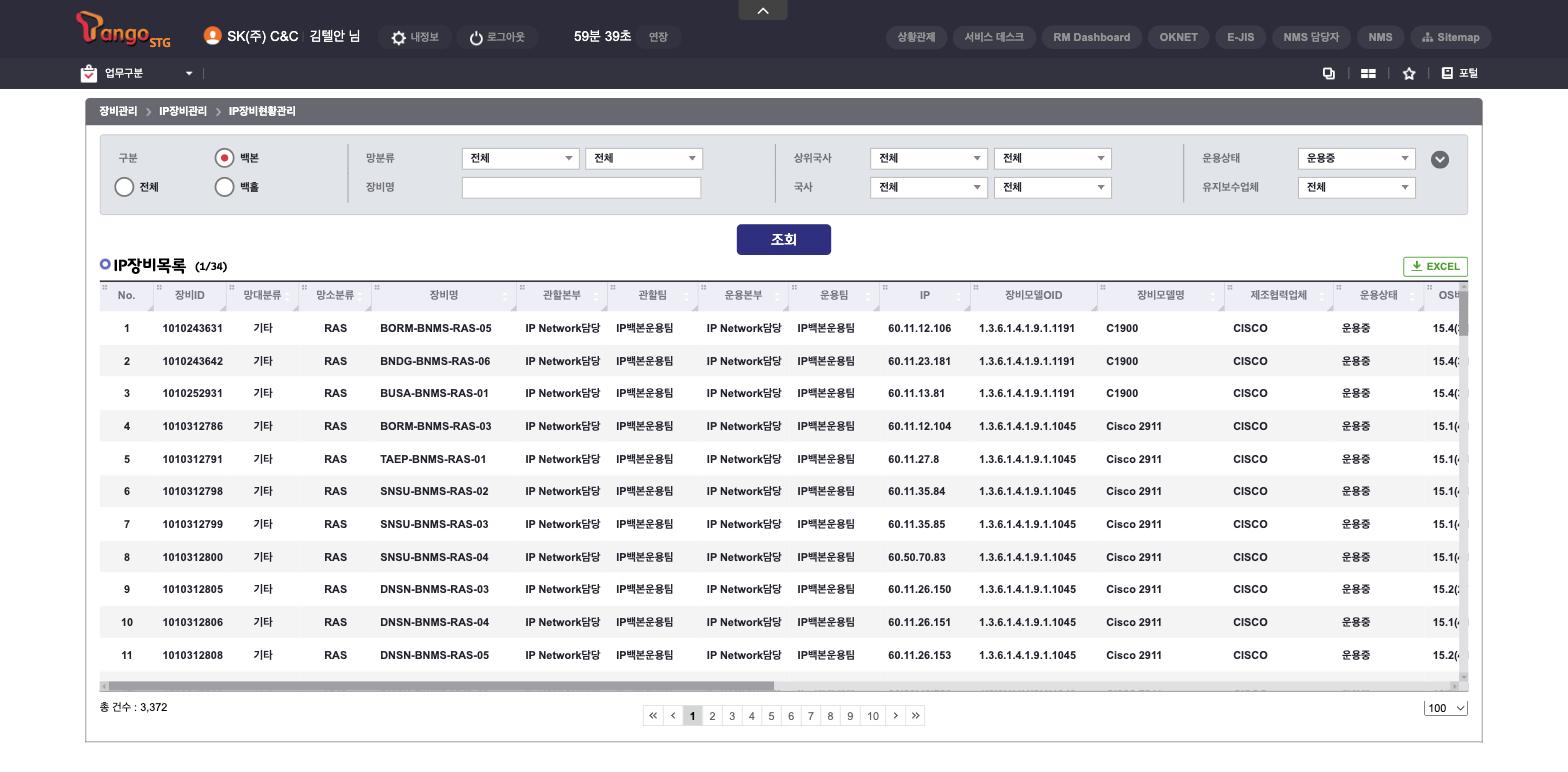Open the 운용상태 dropdown showing 운용중
The height and width of the screenshot is (772, 1568).
pyautogui.click(x=1357, y=158)
